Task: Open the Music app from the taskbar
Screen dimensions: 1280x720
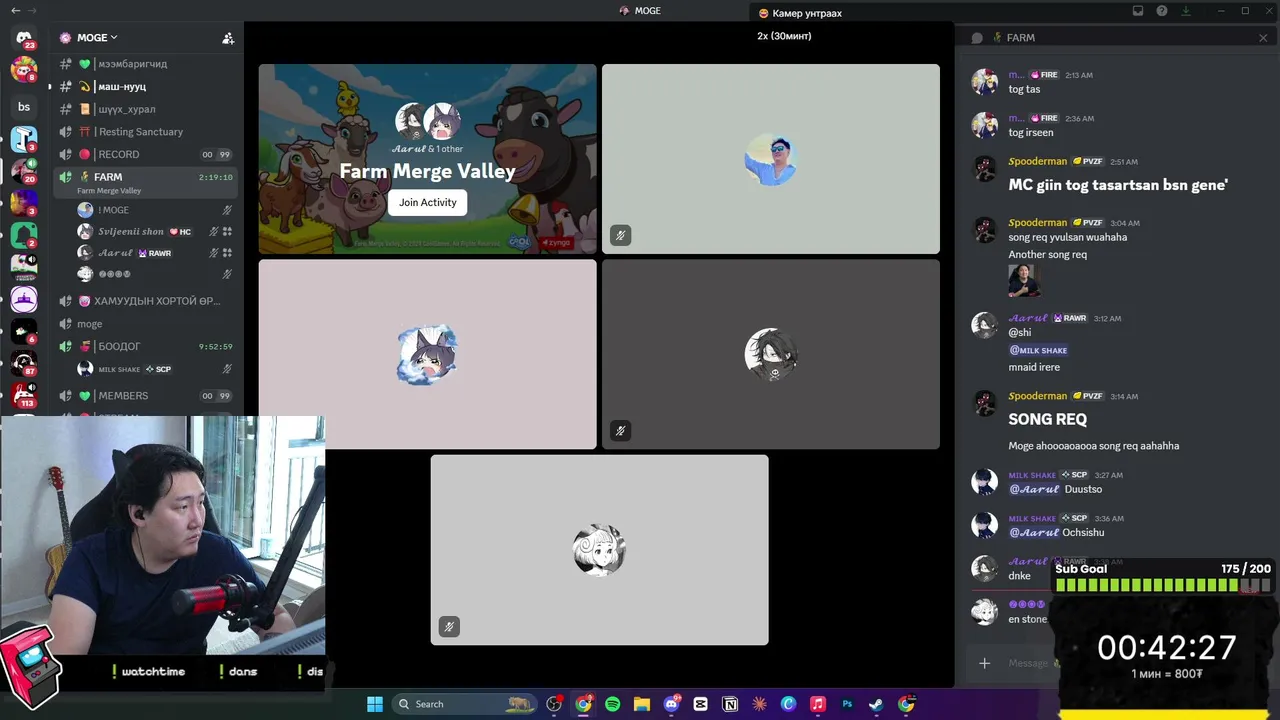Action: pos(818,704)
